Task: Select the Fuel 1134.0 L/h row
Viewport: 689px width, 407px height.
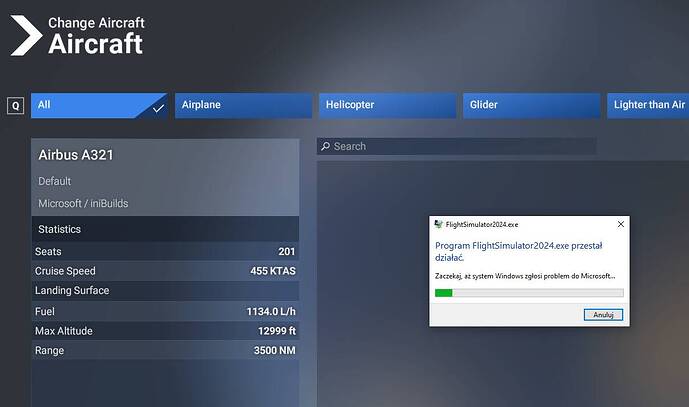Action: (x=165, y=311)
